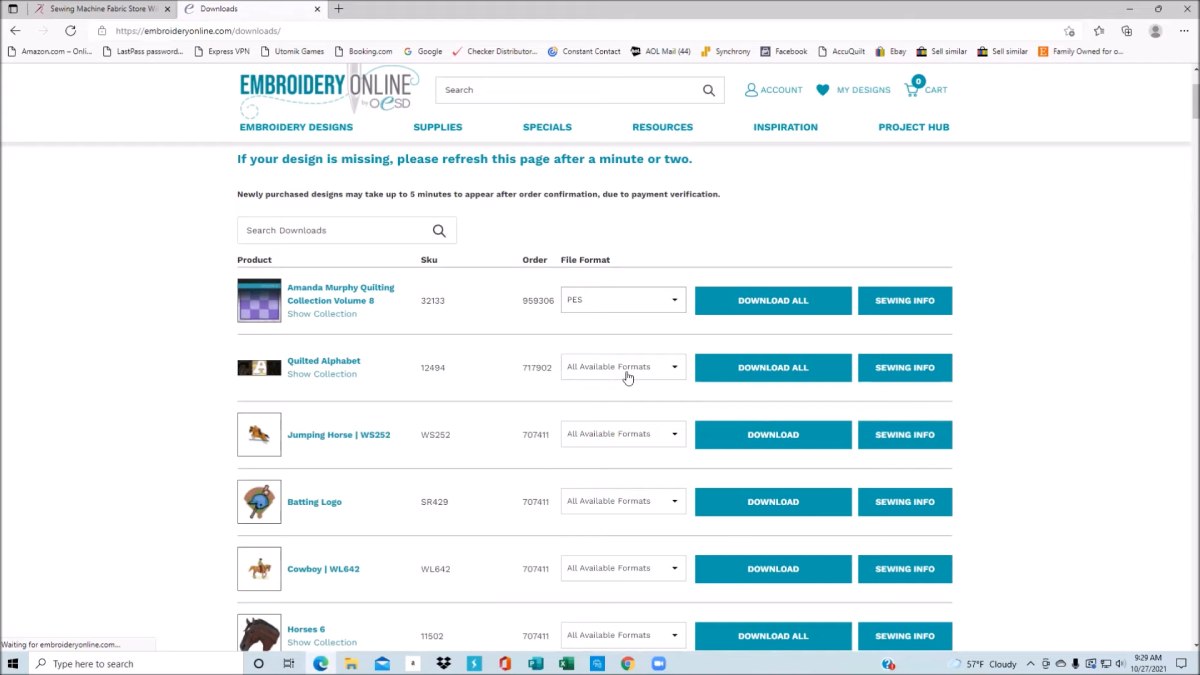The image size is (1200, 675).
Task: Open Windows Task View button
Action: point(289,663)
